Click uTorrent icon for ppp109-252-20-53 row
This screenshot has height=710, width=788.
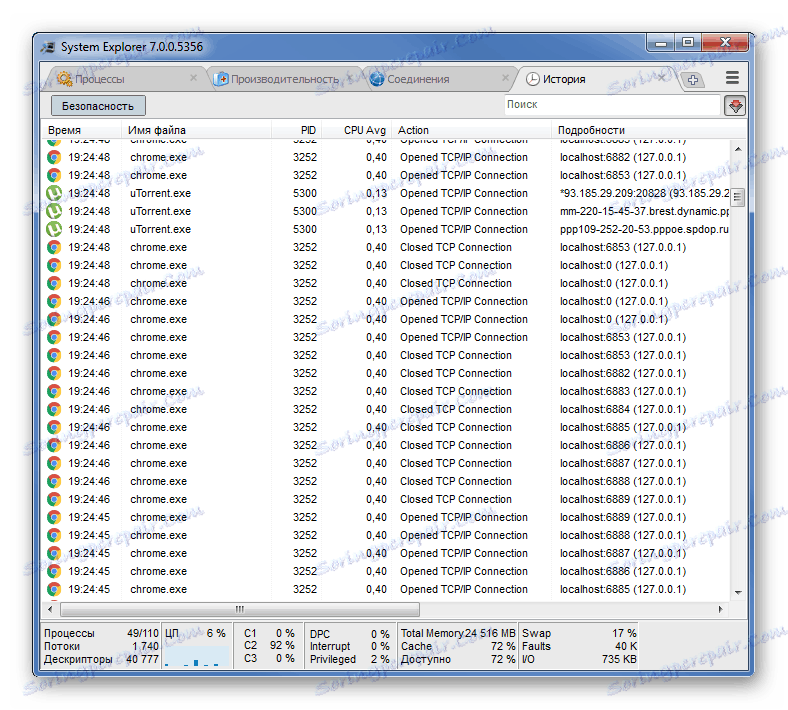[54, 229]
